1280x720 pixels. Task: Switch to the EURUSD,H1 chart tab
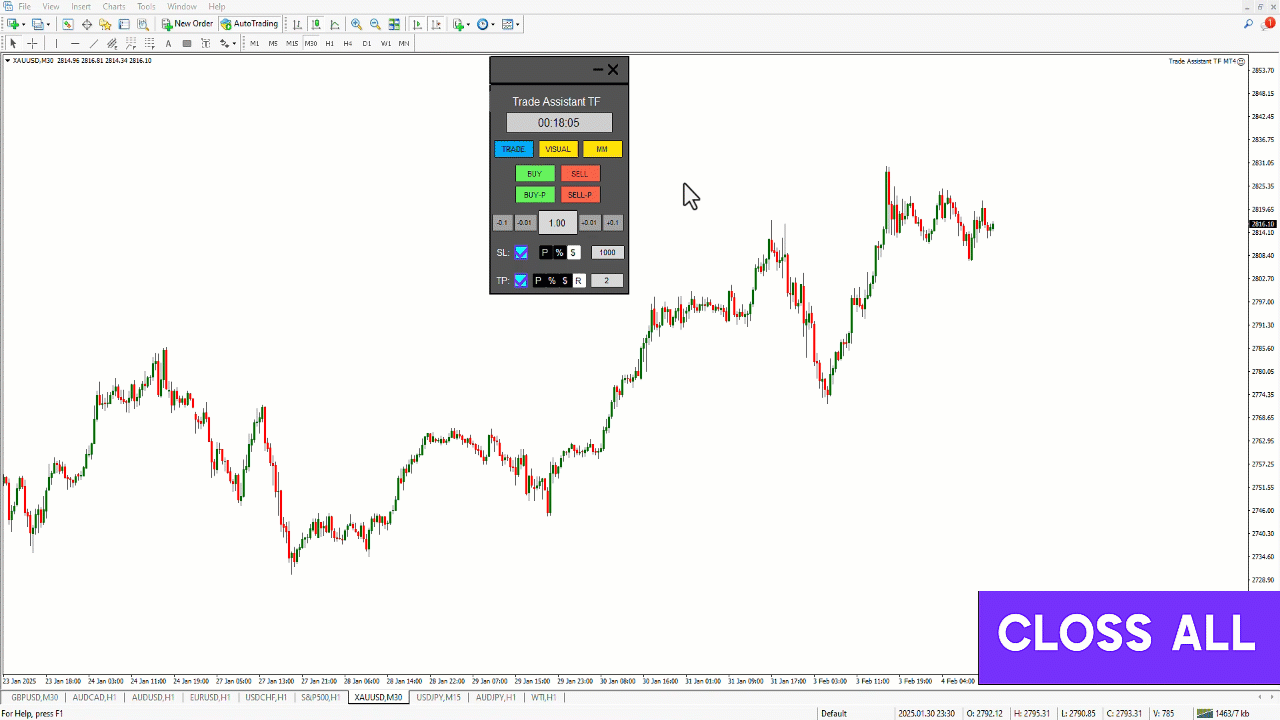tap(211, 697)
